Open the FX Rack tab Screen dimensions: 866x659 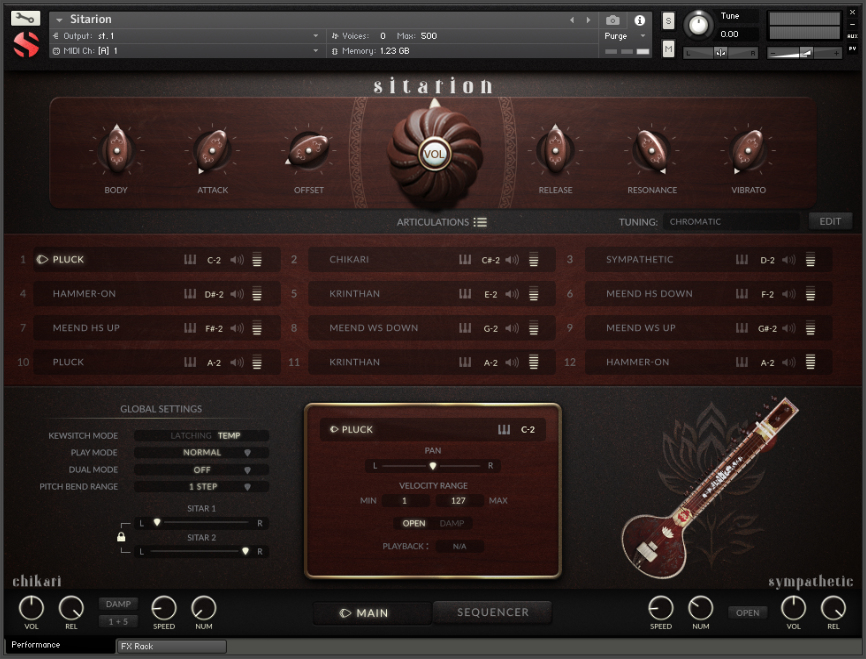171,646
